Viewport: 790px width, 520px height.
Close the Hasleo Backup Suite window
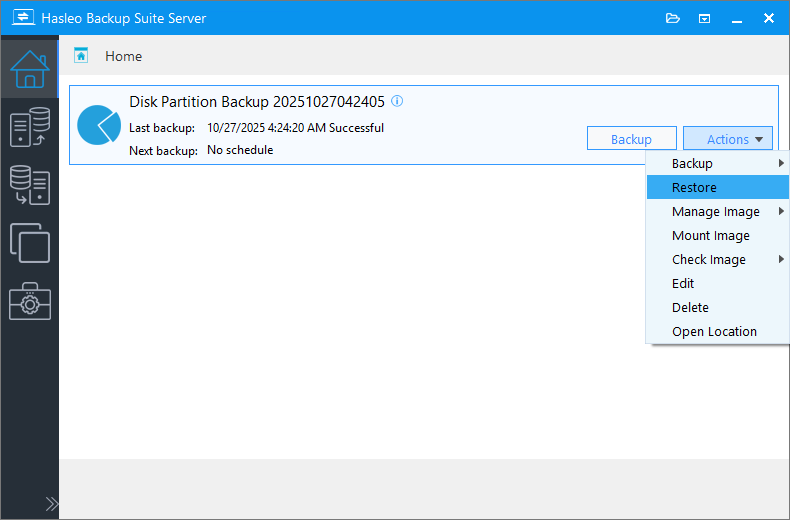(x=769, y=18)
